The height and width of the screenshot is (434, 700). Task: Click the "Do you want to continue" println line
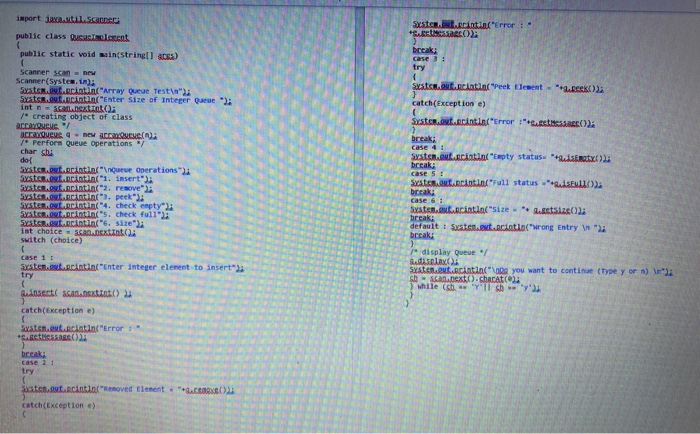pos(541,271)
